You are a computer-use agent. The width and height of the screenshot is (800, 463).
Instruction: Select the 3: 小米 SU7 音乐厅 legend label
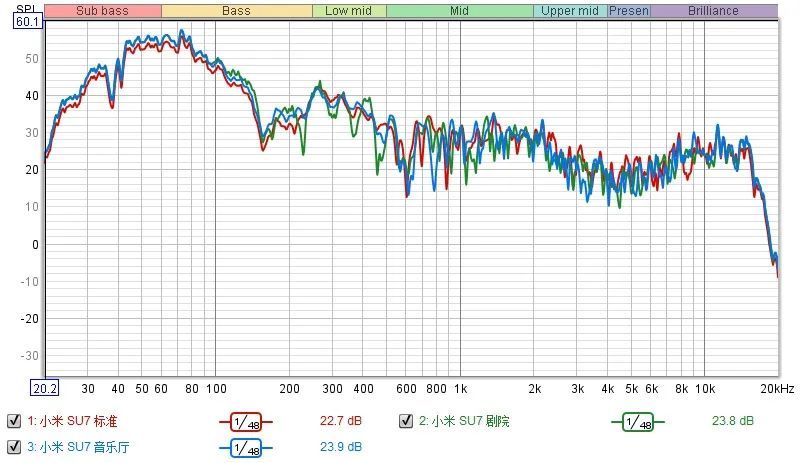[x=78, y=447]
